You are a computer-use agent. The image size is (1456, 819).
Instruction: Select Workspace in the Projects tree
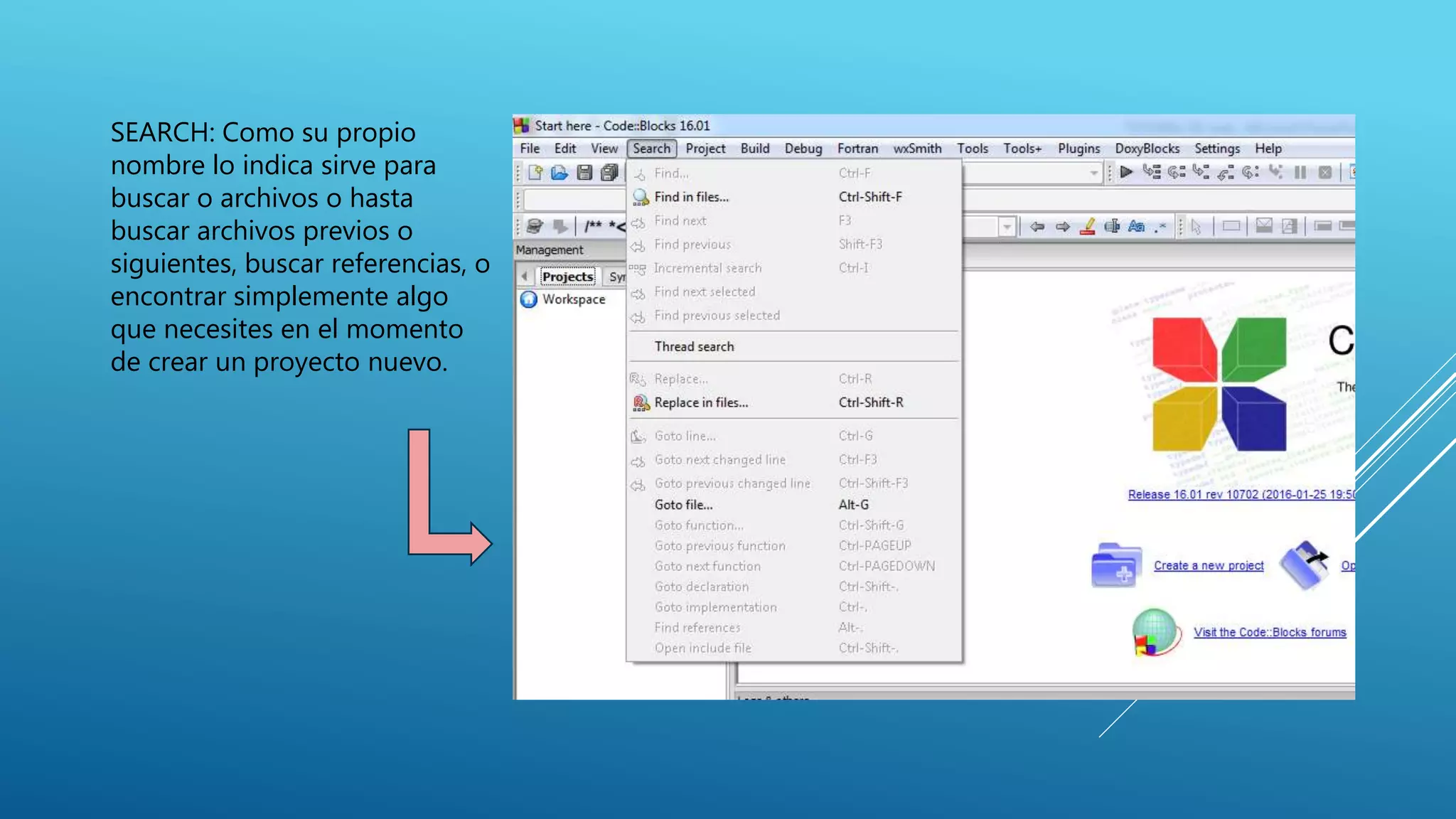[573, 299]
